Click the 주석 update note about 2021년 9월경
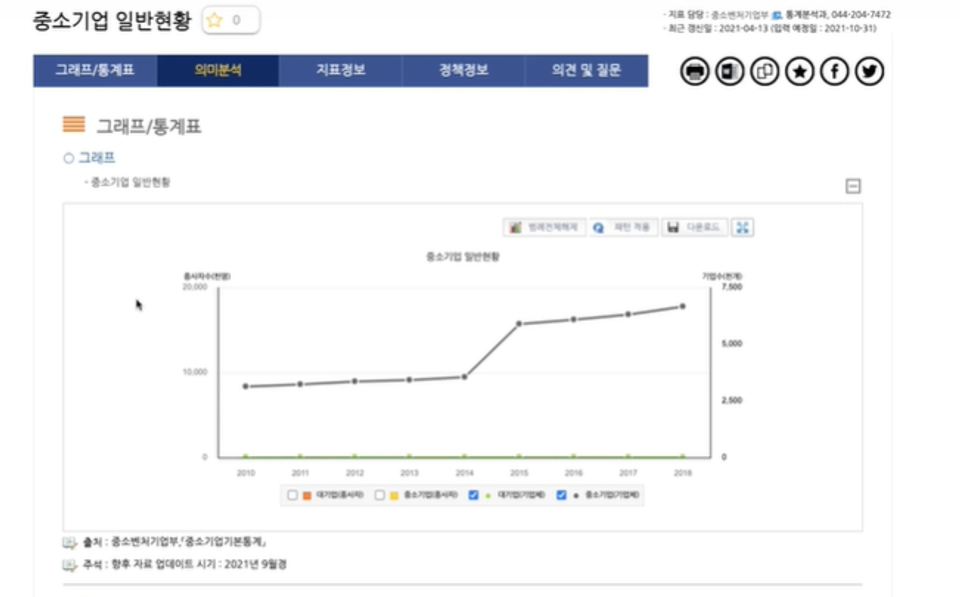Viewport: 960px width, 597px height. point(185,564)
